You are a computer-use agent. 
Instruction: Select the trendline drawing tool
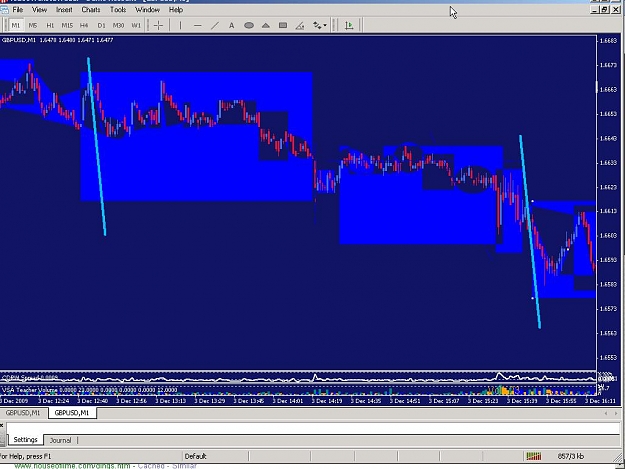214,26
